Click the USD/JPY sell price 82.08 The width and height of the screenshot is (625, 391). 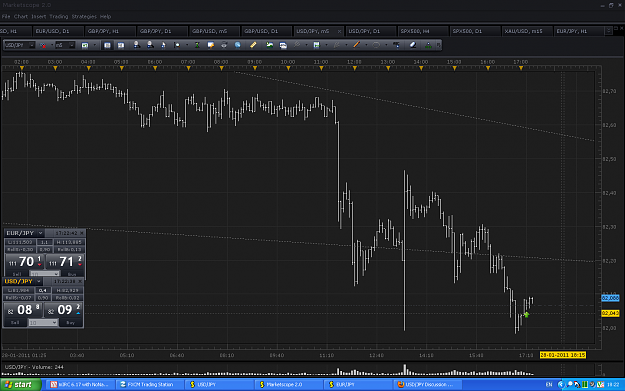click(x=23, y=310)
